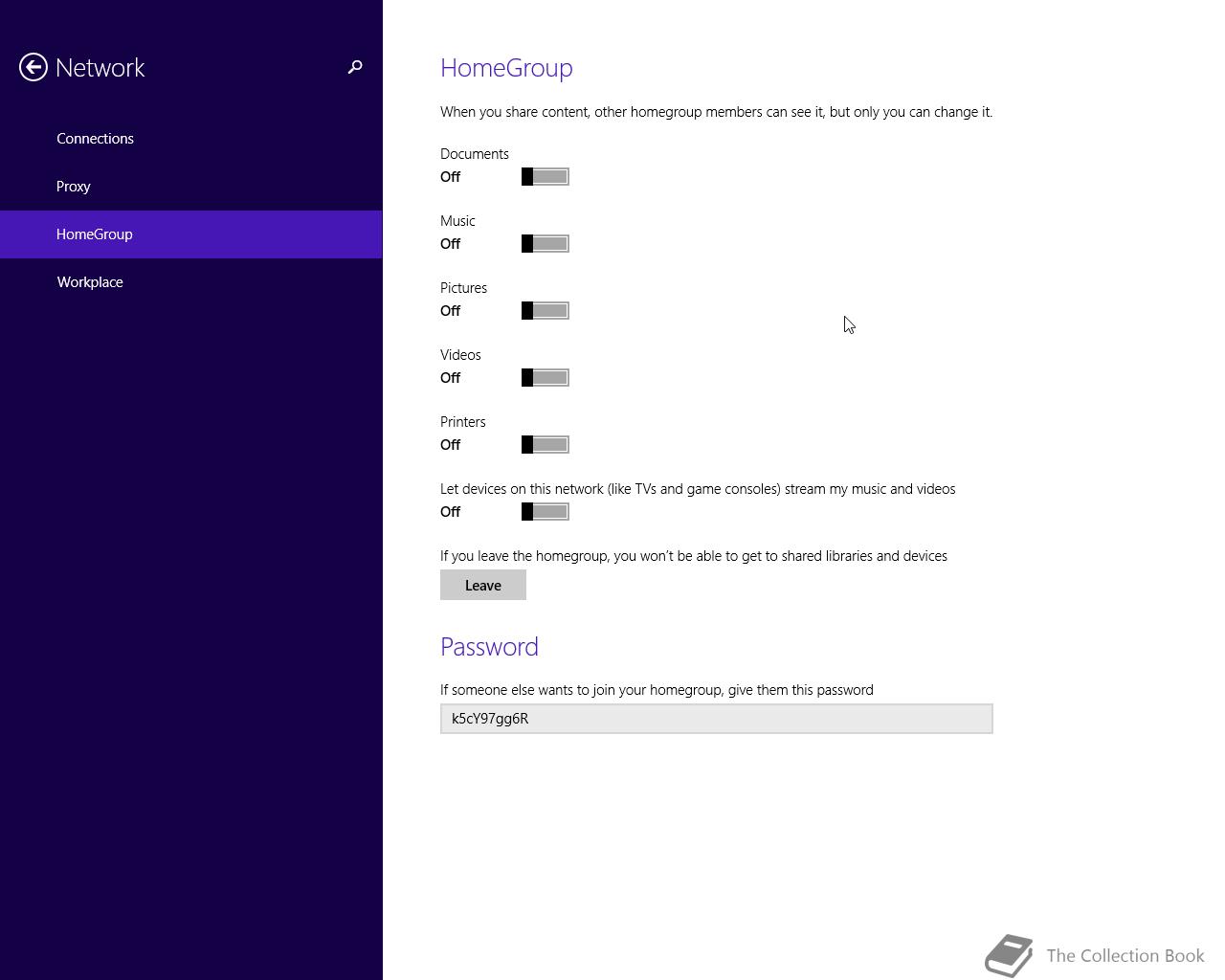Image resolution: width=1225 pixels, height=980 pixels.
Task: Click the HomeGroup page heading
Action: 506,68
